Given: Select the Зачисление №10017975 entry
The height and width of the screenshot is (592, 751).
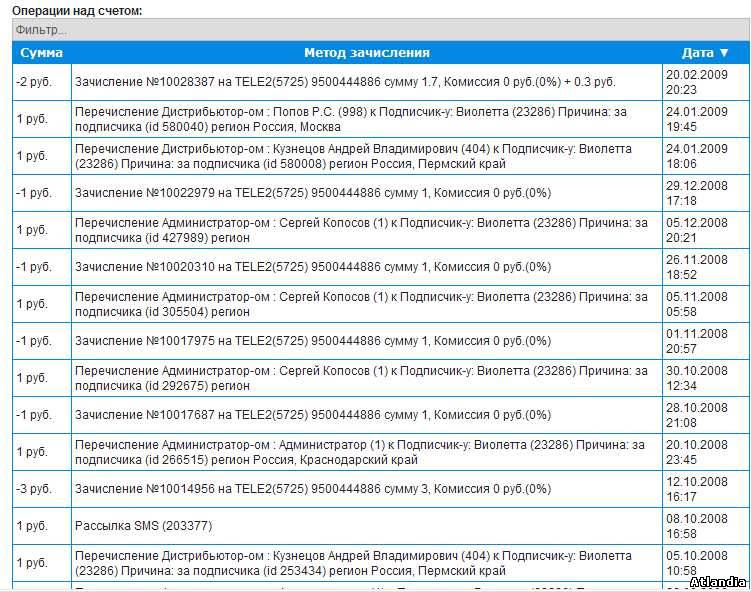Looking at the screenshot, I should (x=313, y=341).
